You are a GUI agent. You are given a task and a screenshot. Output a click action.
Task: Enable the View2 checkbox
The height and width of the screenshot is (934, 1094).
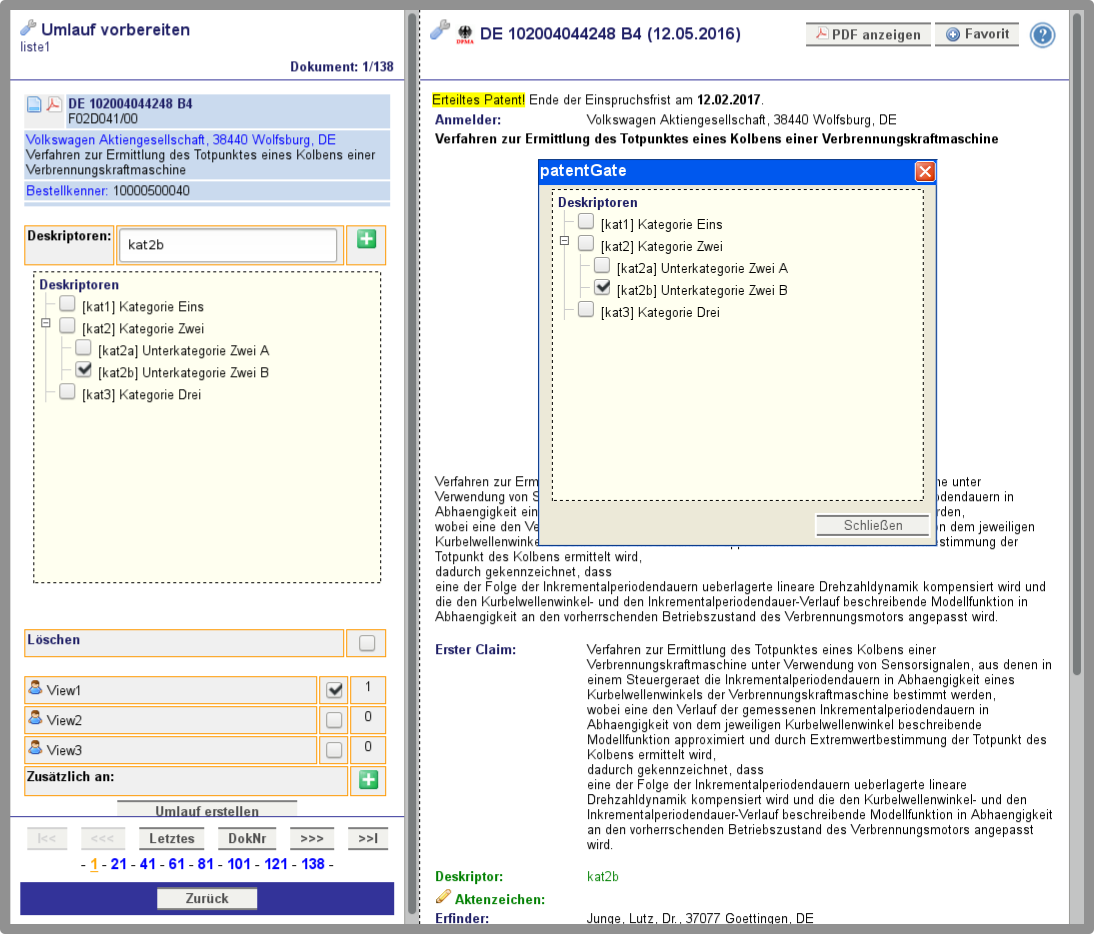click(x=334, y=720)
